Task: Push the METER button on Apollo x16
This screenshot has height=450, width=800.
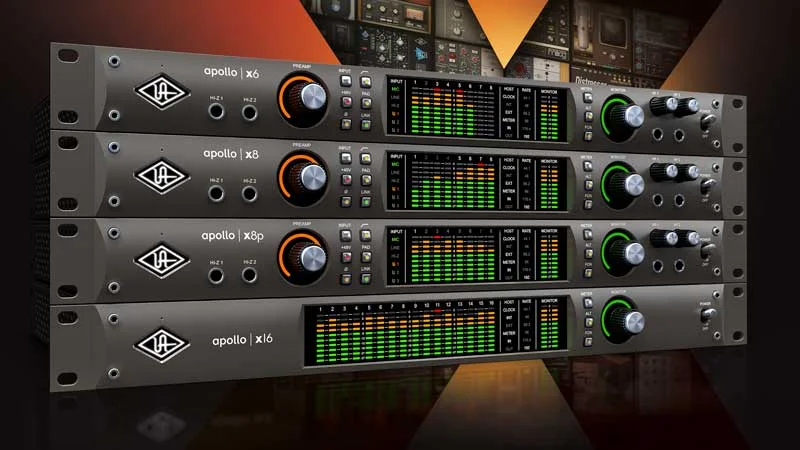Action: coord(588,303)
